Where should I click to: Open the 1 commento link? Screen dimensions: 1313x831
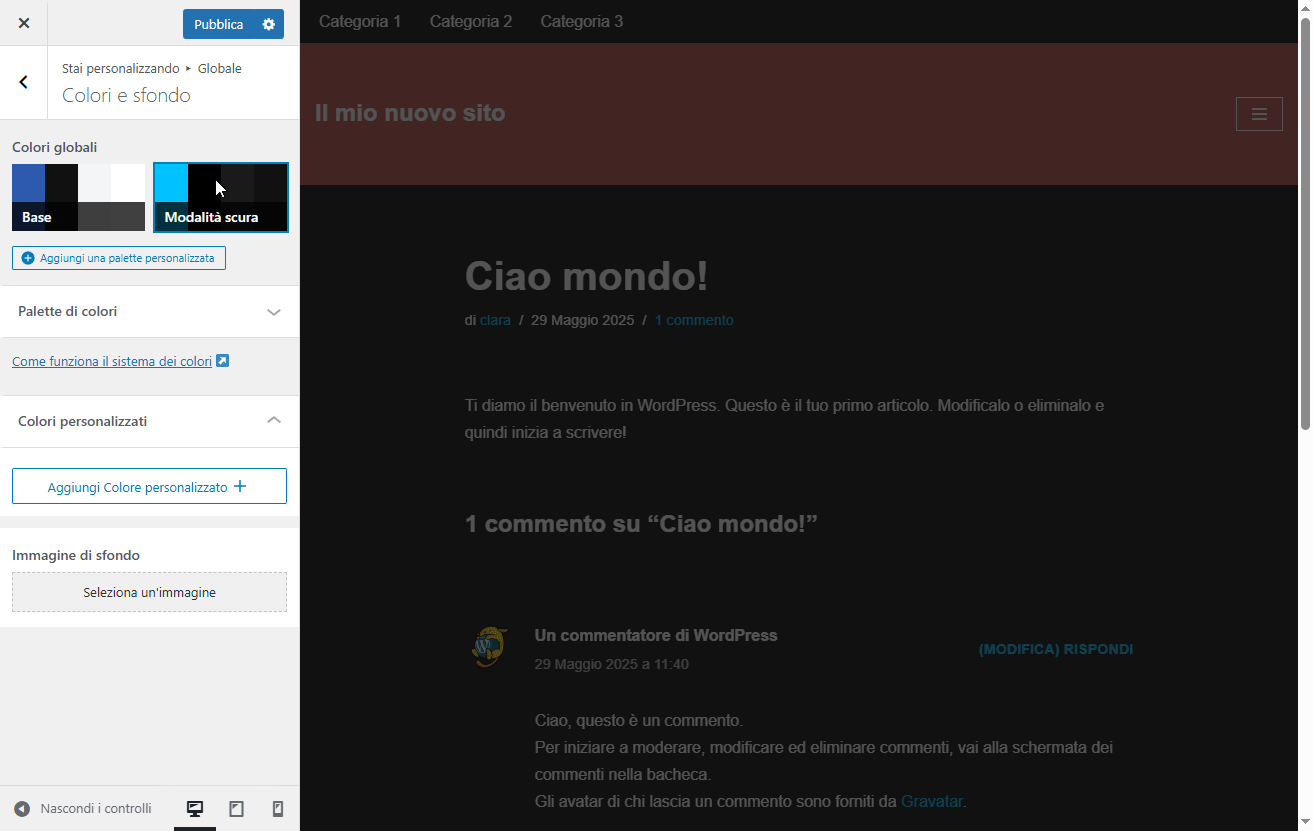click(x=694, y=320)
